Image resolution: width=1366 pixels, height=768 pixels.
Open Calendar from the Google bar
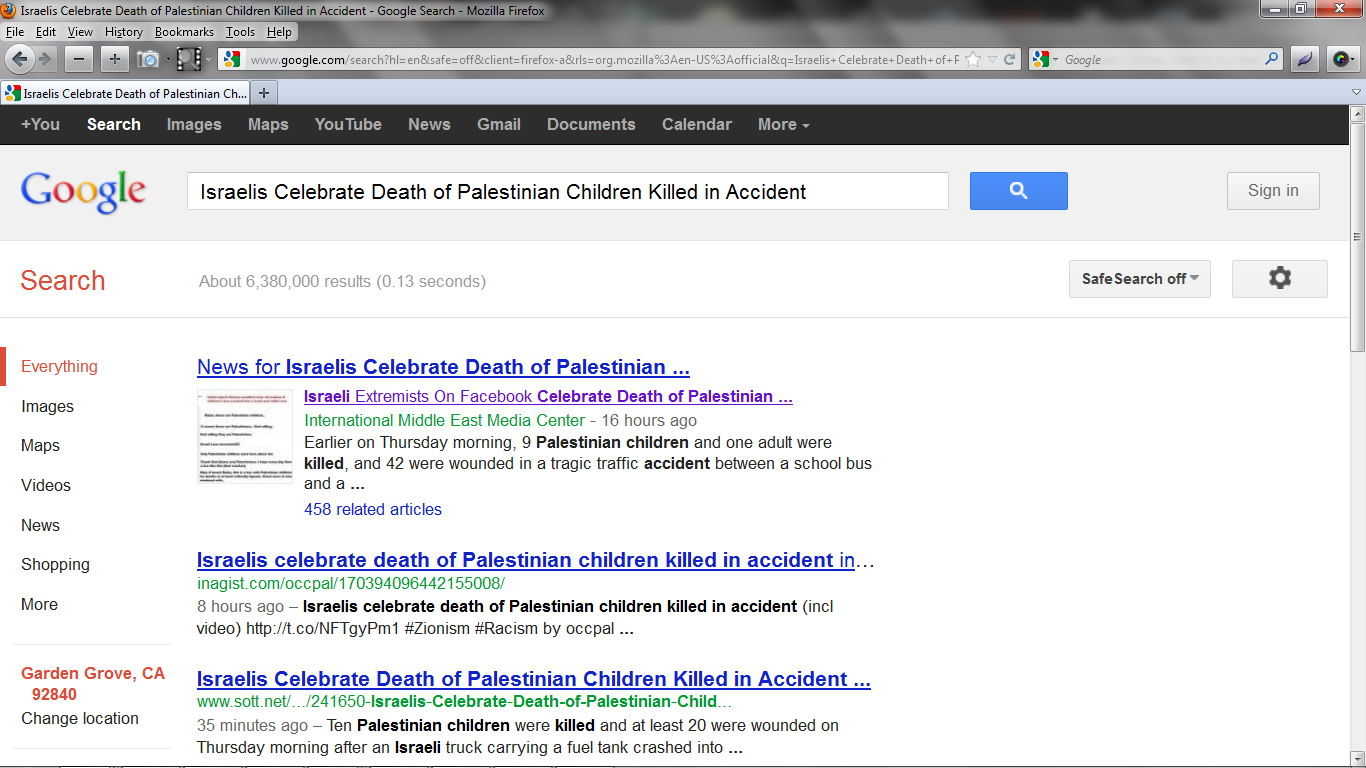697,125
